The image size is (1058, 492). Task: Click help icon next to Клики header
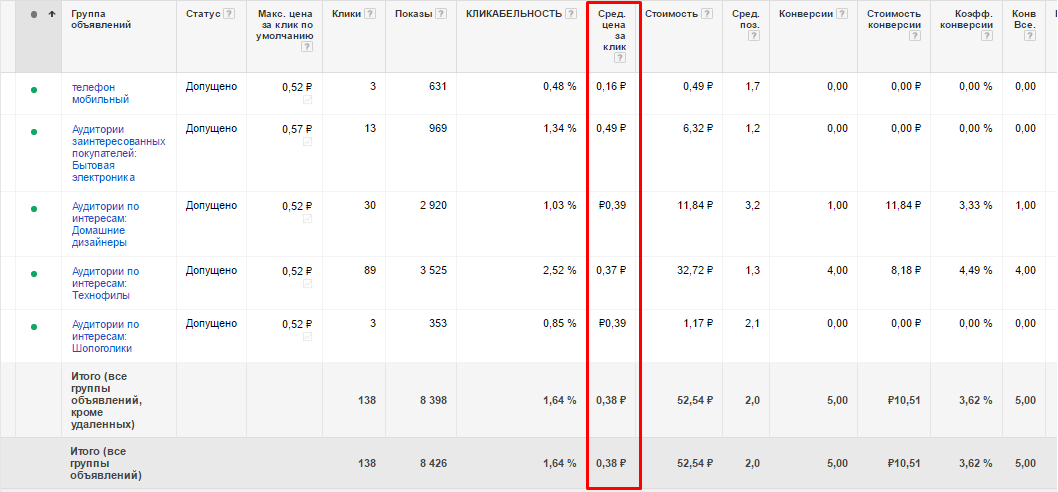(370, 14)
